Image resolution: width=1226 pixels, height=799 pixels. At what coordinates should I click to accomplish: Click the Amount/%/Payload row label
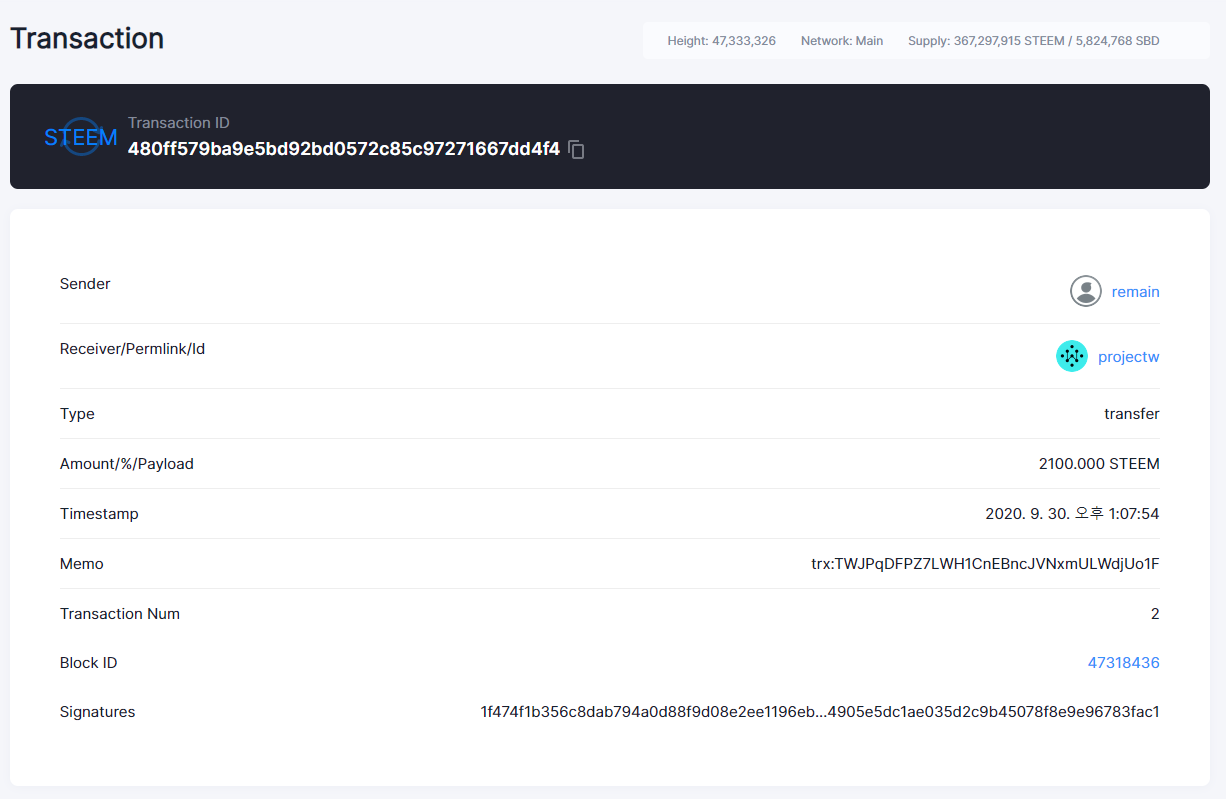127,464
